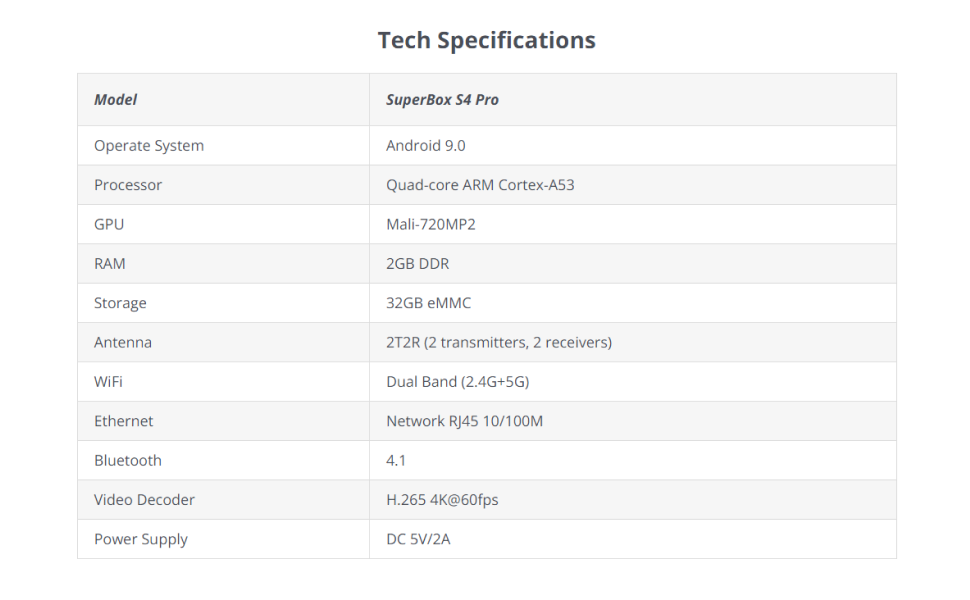Select the H.265 4K@60fps value
The image size is (970, 600).
[x=442, y=500]
